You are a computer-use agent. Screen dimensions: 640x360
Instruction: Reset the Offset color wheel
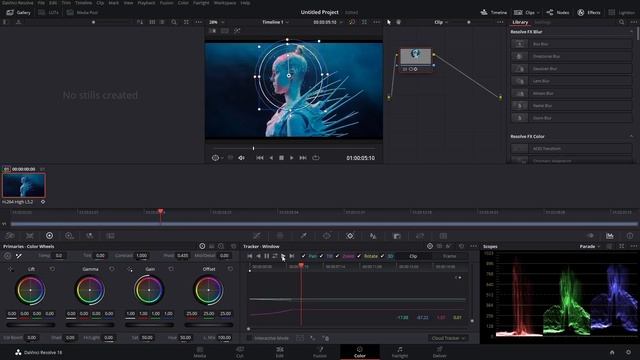[230, 269]
